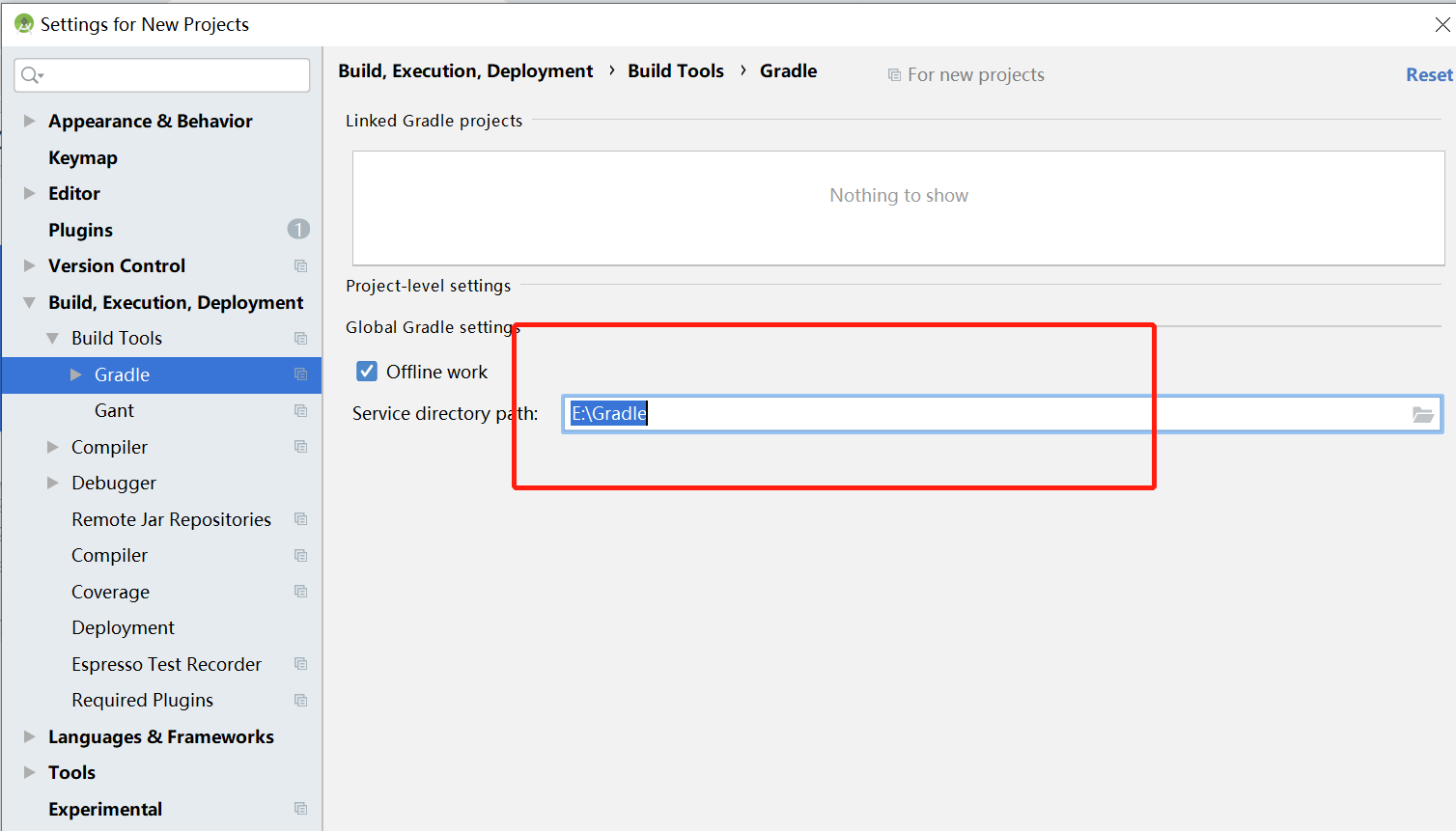Collapse the Build, Execution, Deployment section
This screenshot has height=831, width=1456.
[27, 302]
